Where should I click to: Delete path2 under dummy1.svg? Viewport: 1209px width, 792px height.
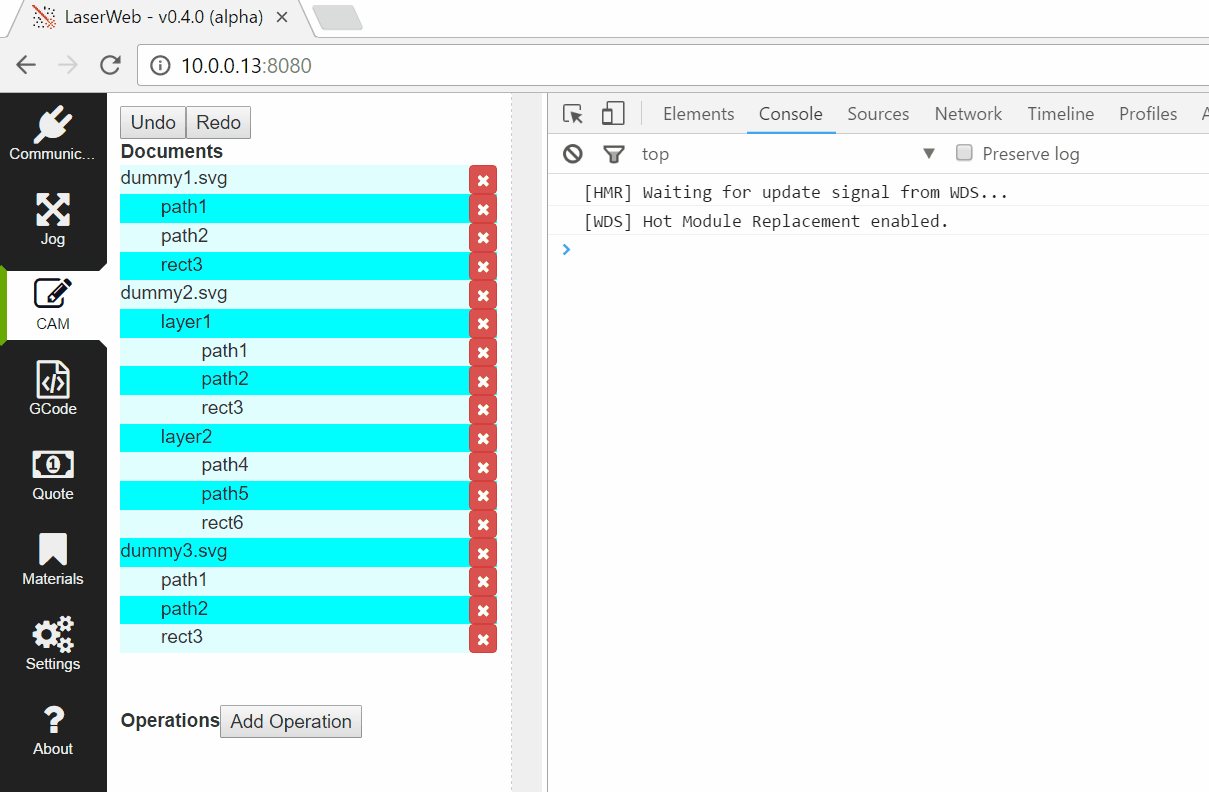click(483, 238)
